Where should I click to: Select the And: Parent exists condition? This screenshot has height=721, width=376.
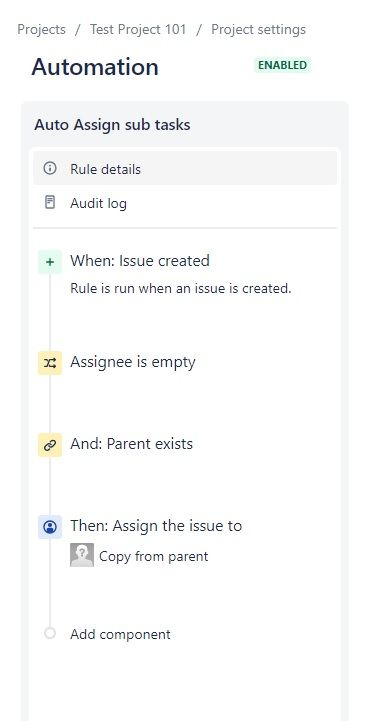pos(131,444)
